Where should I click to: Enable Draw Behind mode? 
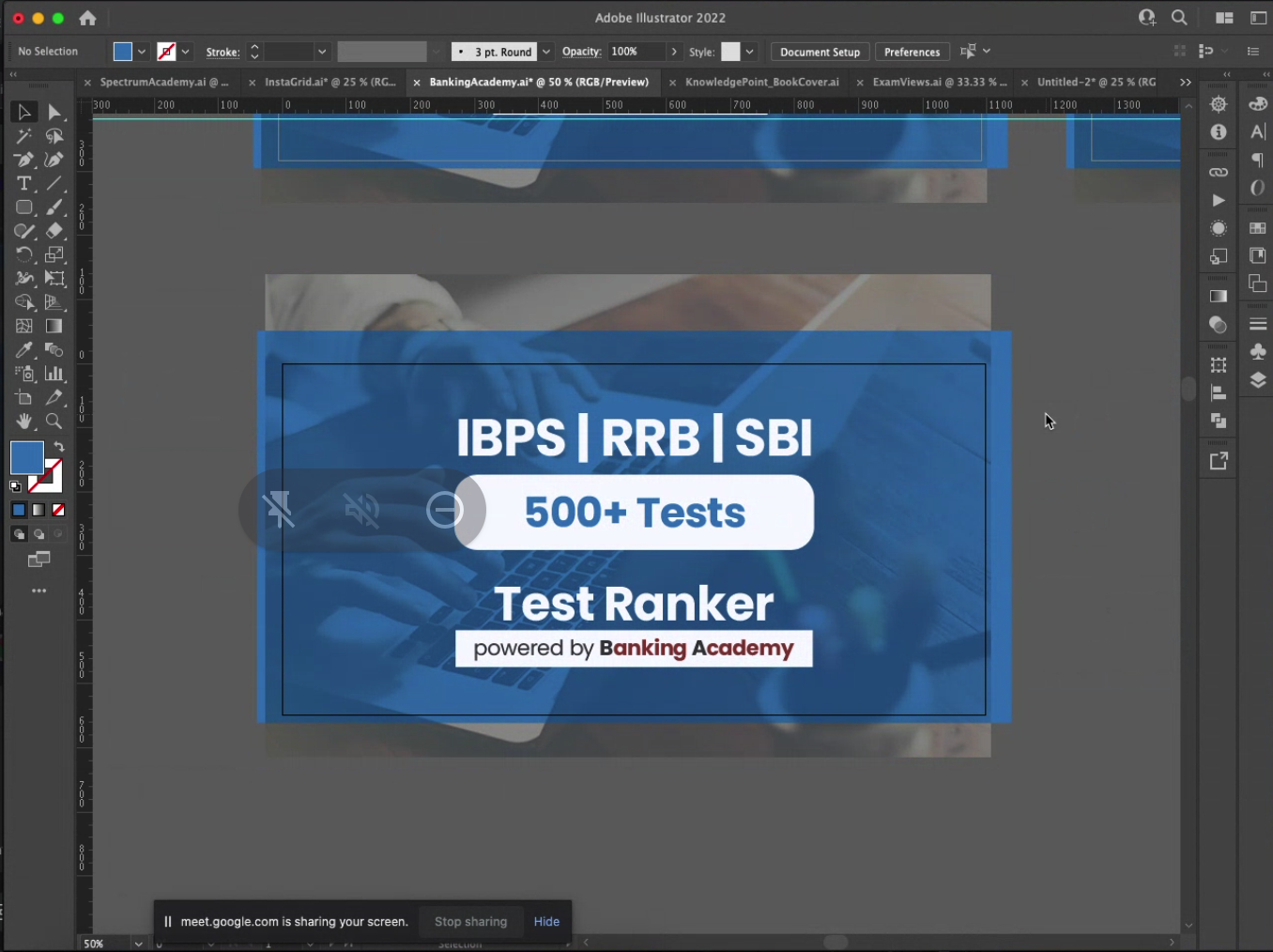point(38,534)
